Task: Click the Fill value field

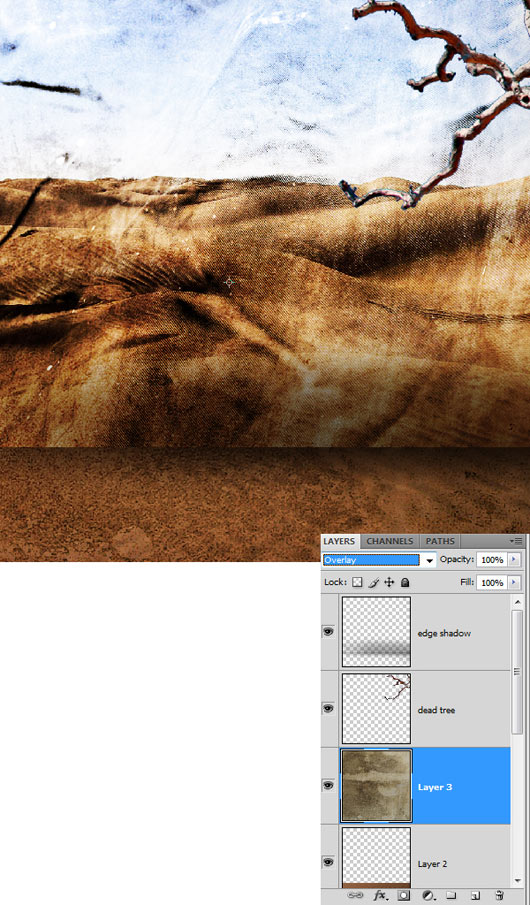Action: (492, 583)
